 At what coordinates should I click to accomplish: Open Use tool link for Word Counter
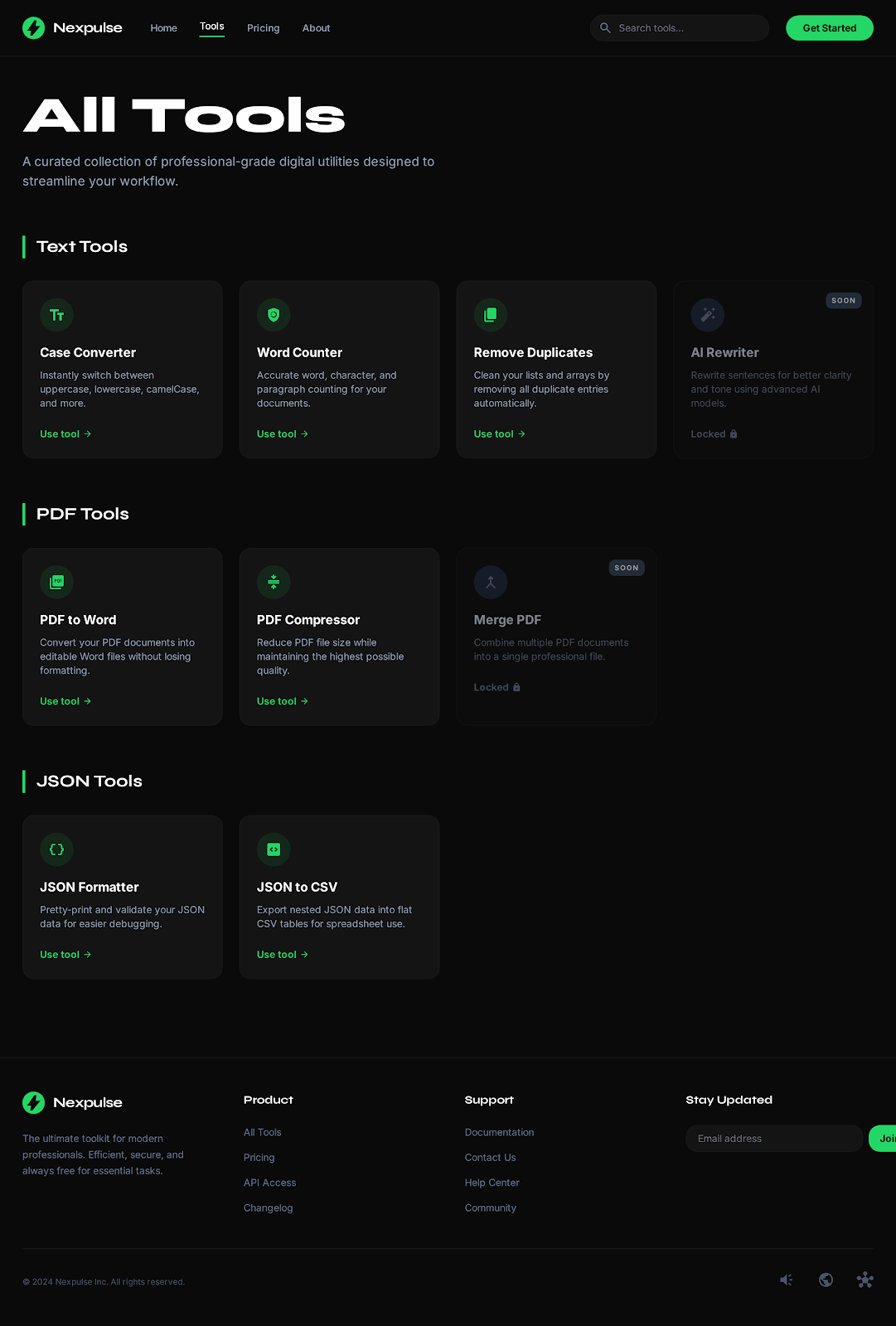click(x=283, y=433)
